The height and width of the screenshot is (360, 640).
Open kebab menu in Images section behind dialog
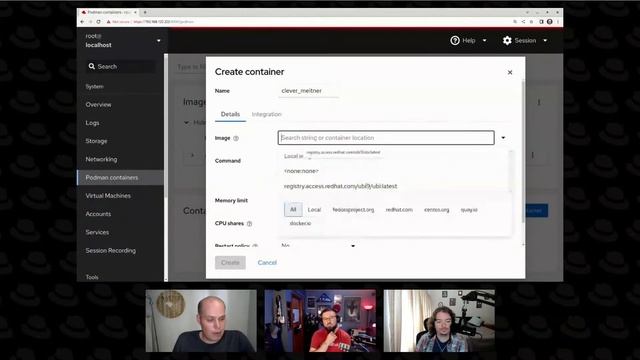tap(539, 102)
